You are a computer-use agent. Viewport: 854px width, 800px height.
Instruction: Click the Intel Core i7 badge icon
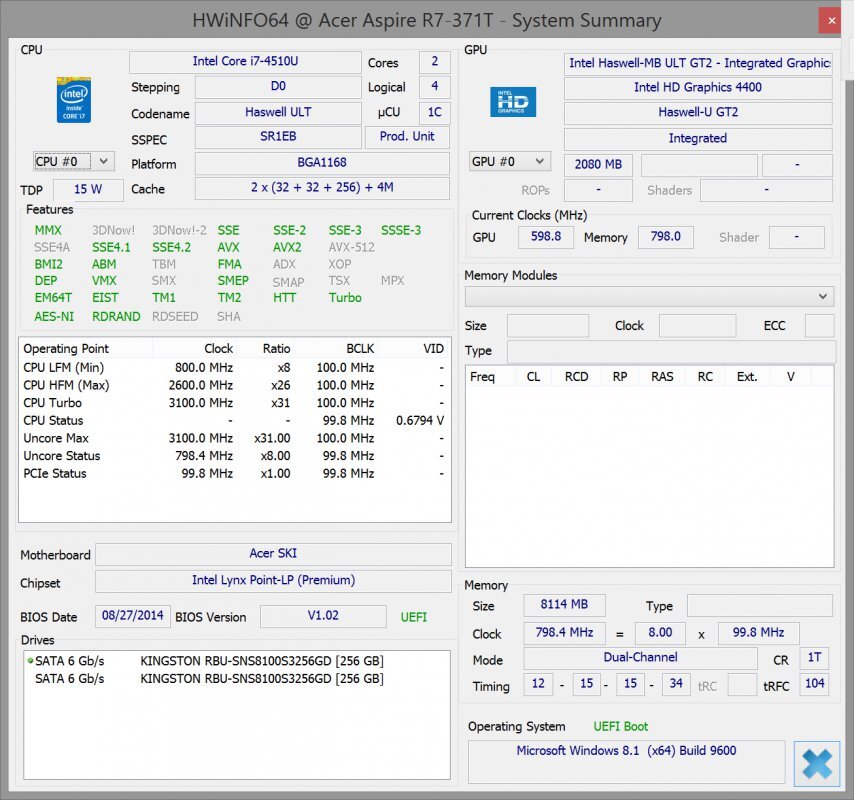pyautogui.click(x=73, y=100)
